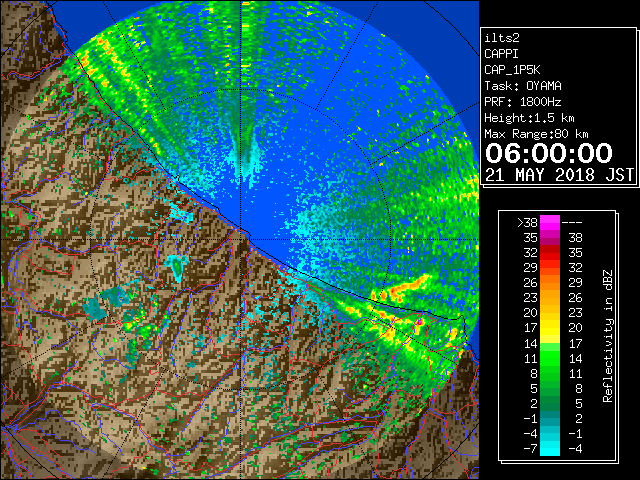The image size is (640, 480).
Task: Click the "-7" legend label
Action: tap(530, 449)
